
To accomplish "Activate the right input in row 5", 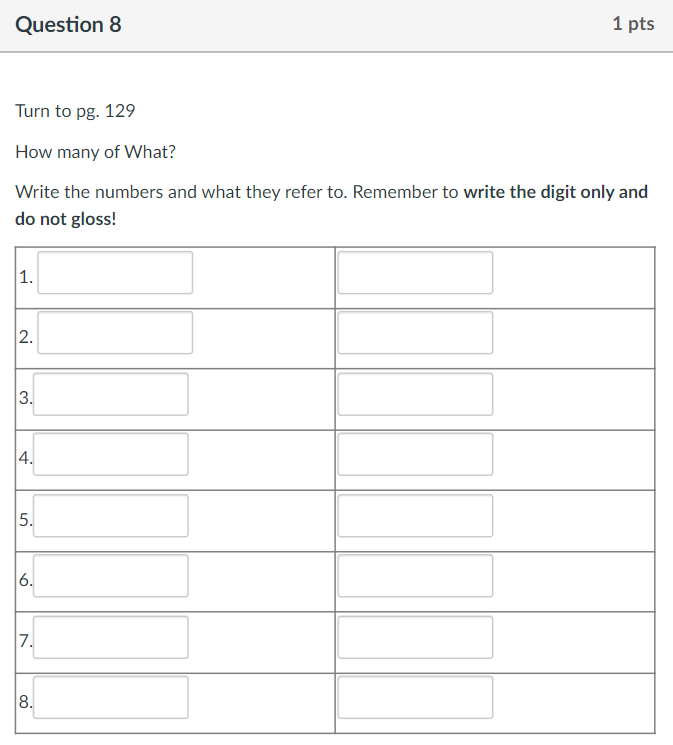I will pos(415,516).
